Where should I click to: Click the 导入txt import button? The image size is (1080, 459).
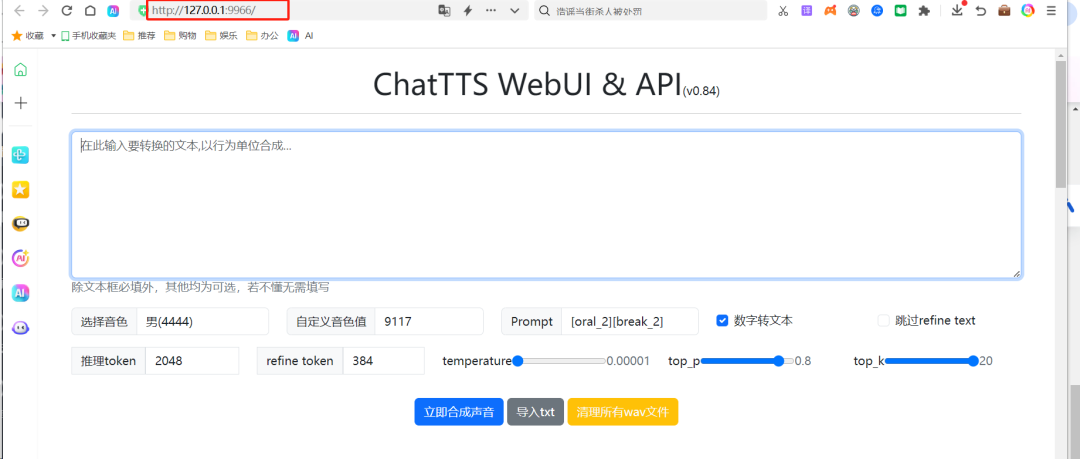[x=536, y=412]
